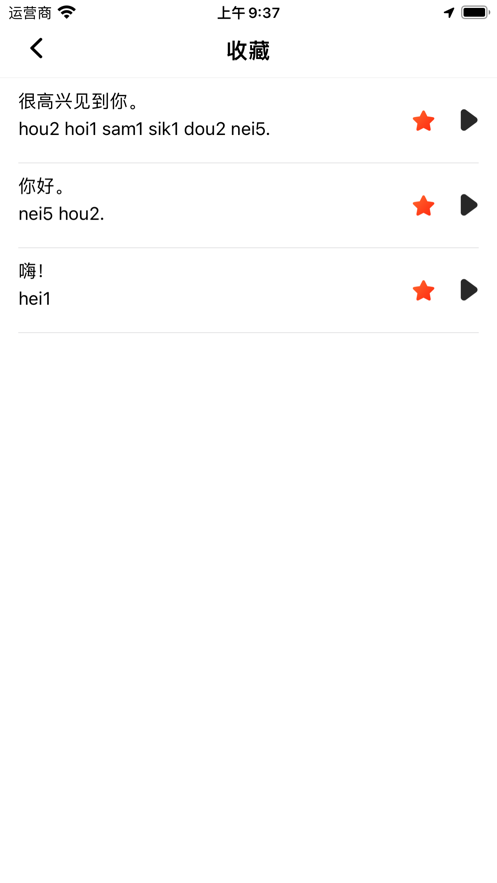Tap the battery indicator icon
The height and width of the screenshot is (883, 497).
pos(475,12)
